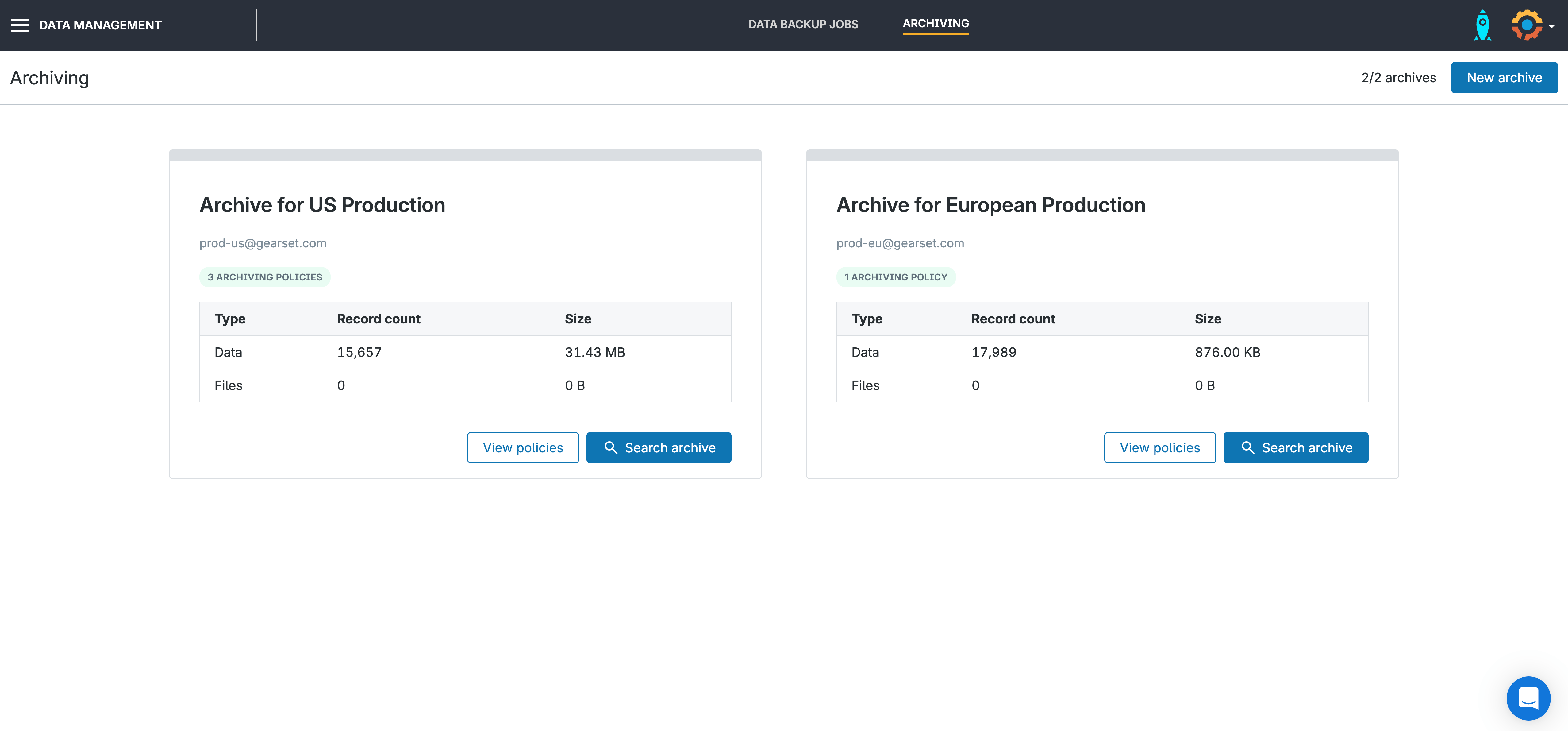Click the Gearset gear account avatar
The height and width of the screenshot is (731, 1568).
click(1527, 25)
